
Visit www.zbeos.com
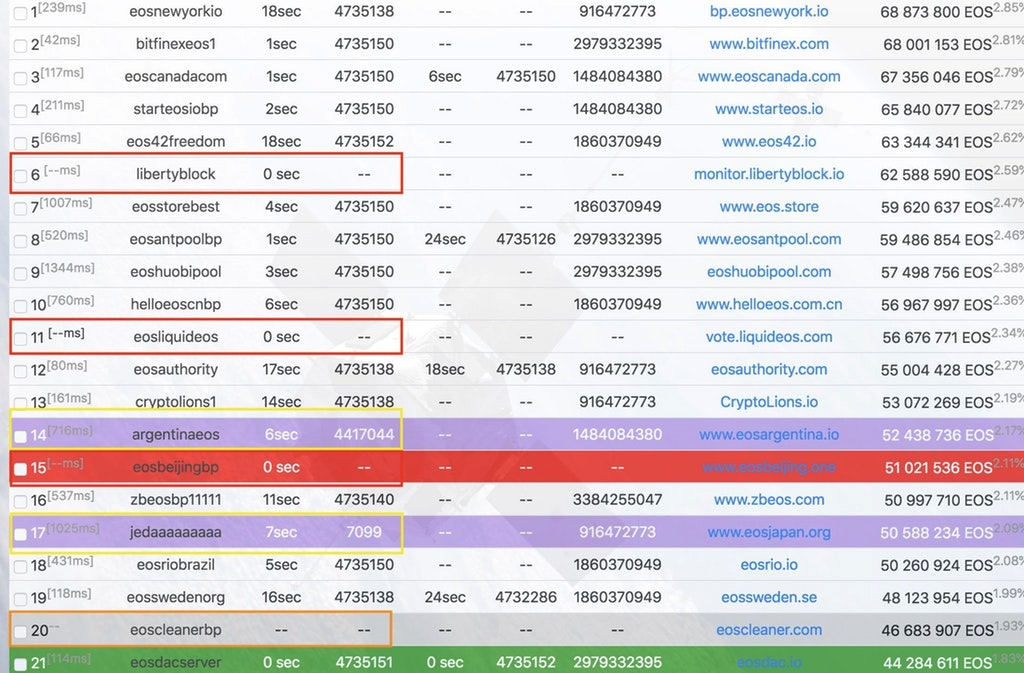coord(769,500)
